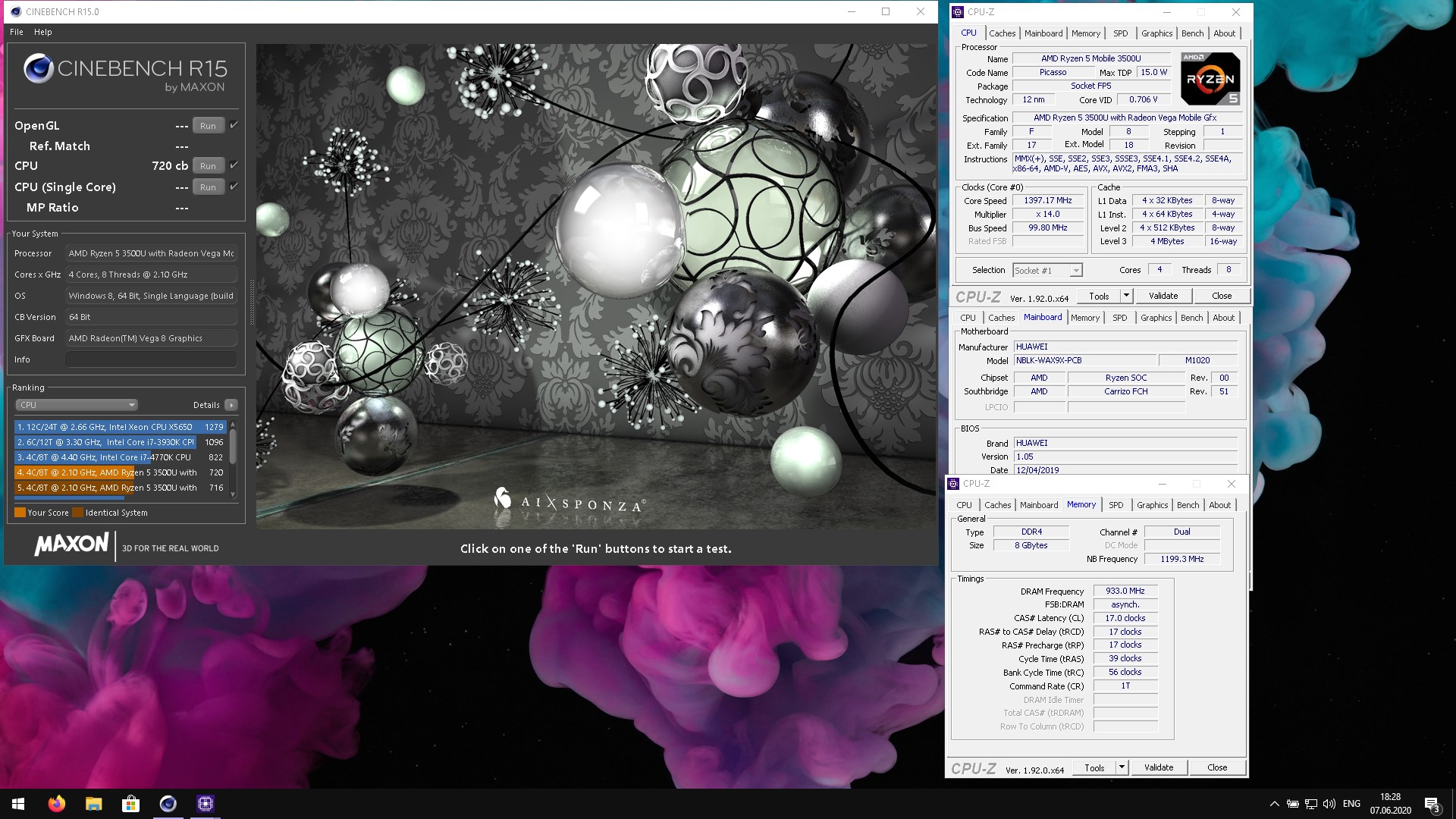Click Validate in bottom CPU-Z window
Image resolution: width=1456 pixels, height=819 pixels.
click(x=1159, y=768)
